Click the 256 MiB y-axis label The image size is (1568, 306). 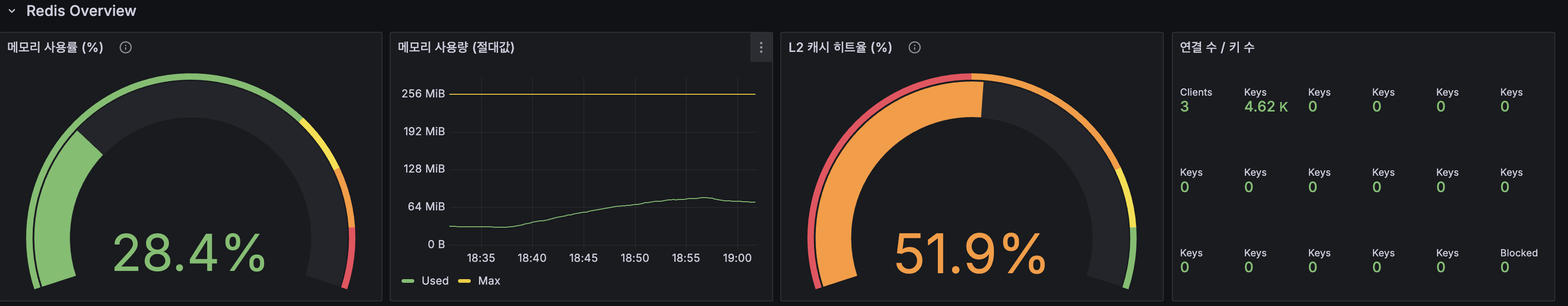point(423,94)
